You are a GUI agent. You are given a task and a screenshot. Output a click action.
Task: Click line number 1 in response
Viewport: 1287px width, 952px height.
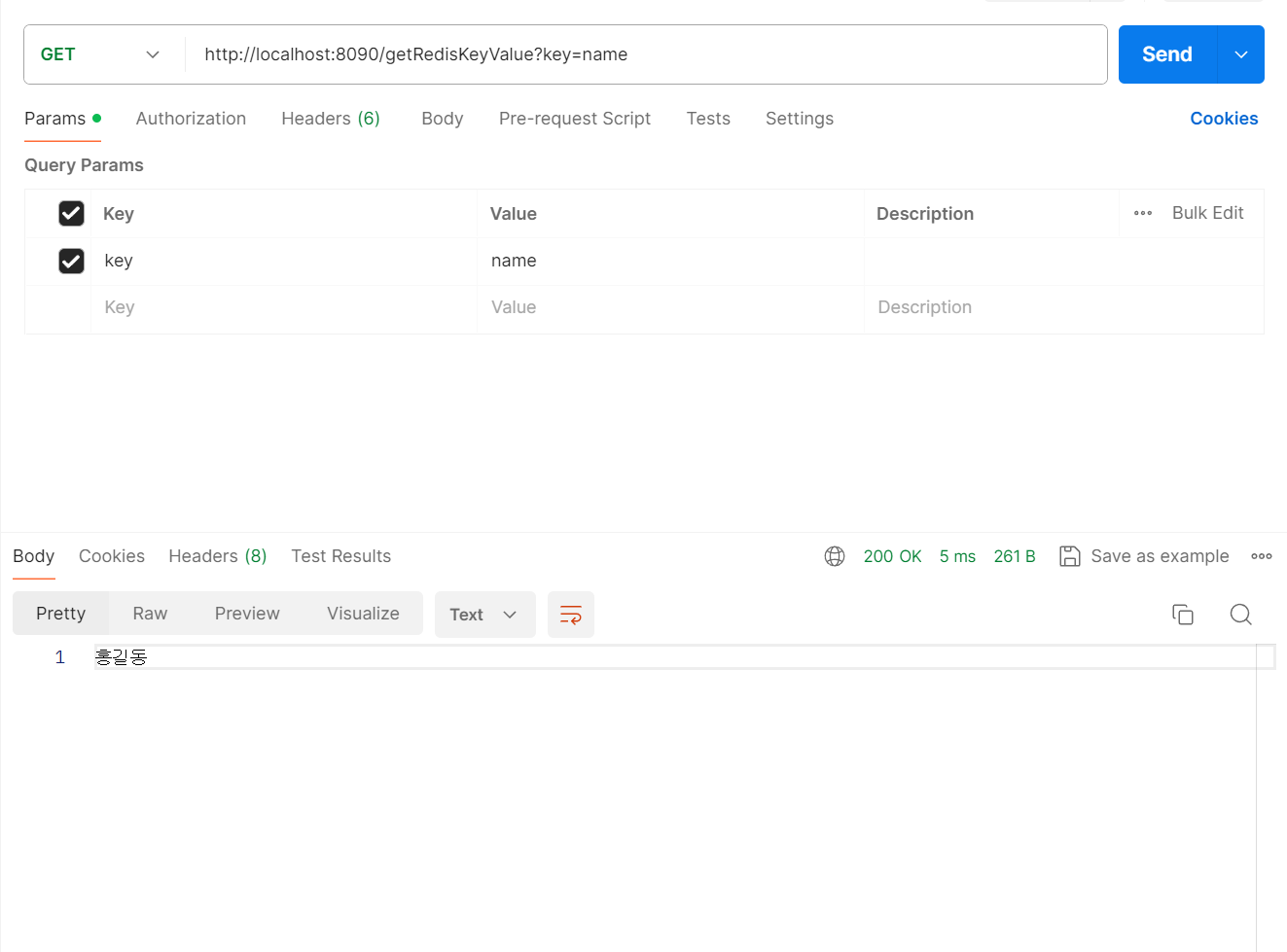click(60, 657)
